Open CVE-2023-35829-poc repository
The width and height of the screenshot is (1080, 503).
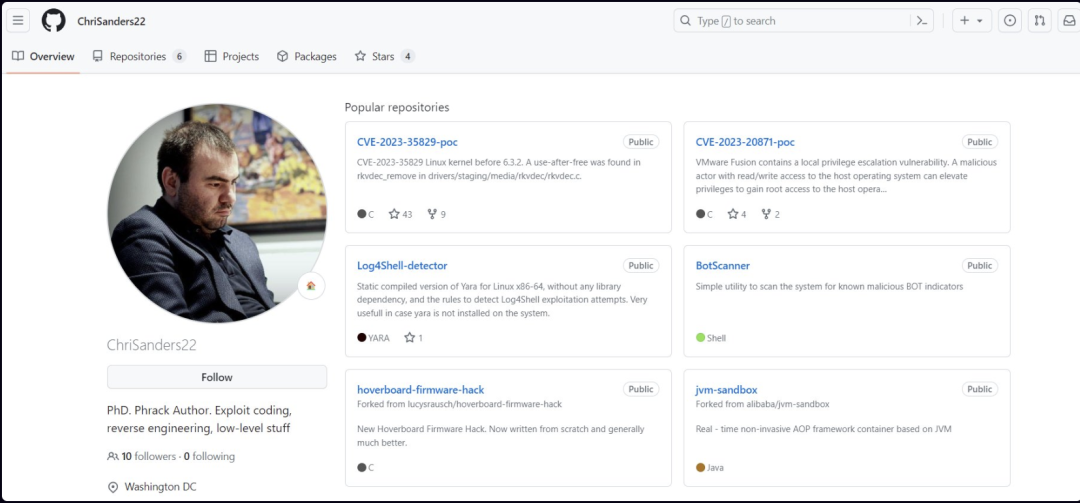click(407, 142)
